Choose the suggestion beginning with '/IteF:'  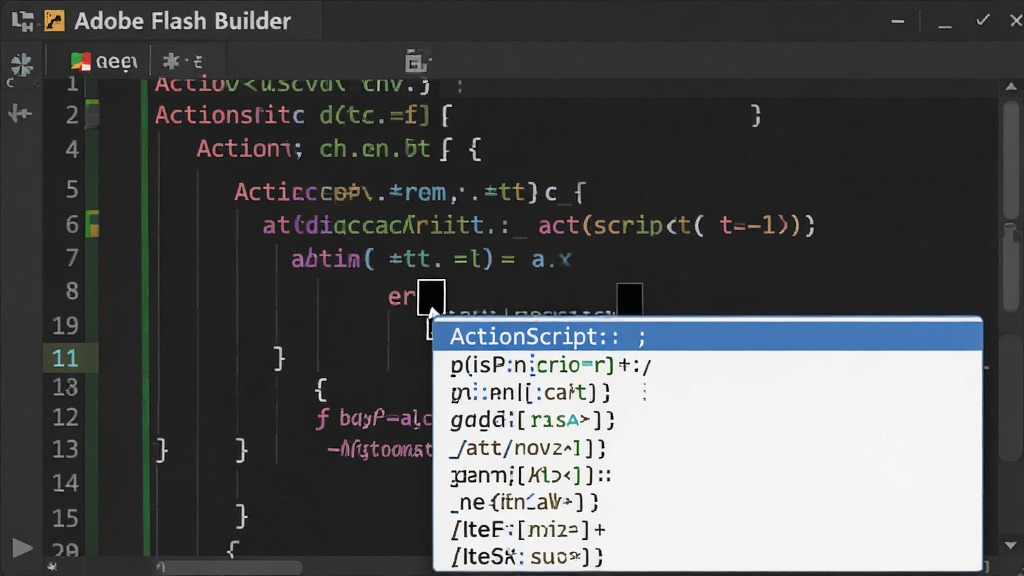coord(708,530)
